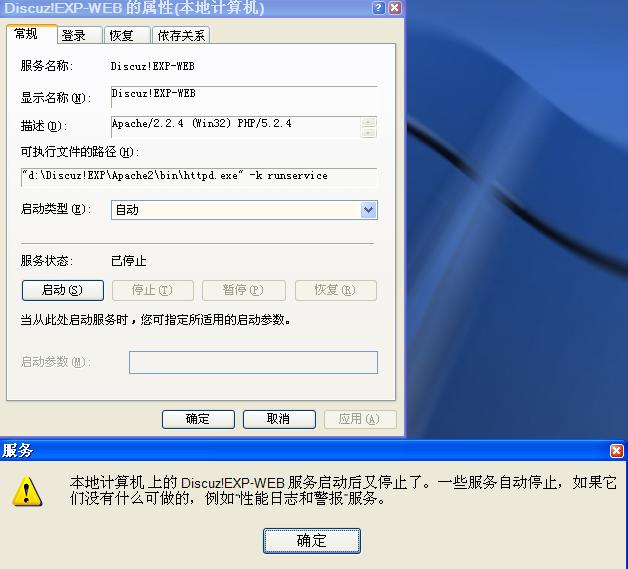Click the help question mark button in title bar
The height and width of the screenshot is (569, 628).
(378, 8)
